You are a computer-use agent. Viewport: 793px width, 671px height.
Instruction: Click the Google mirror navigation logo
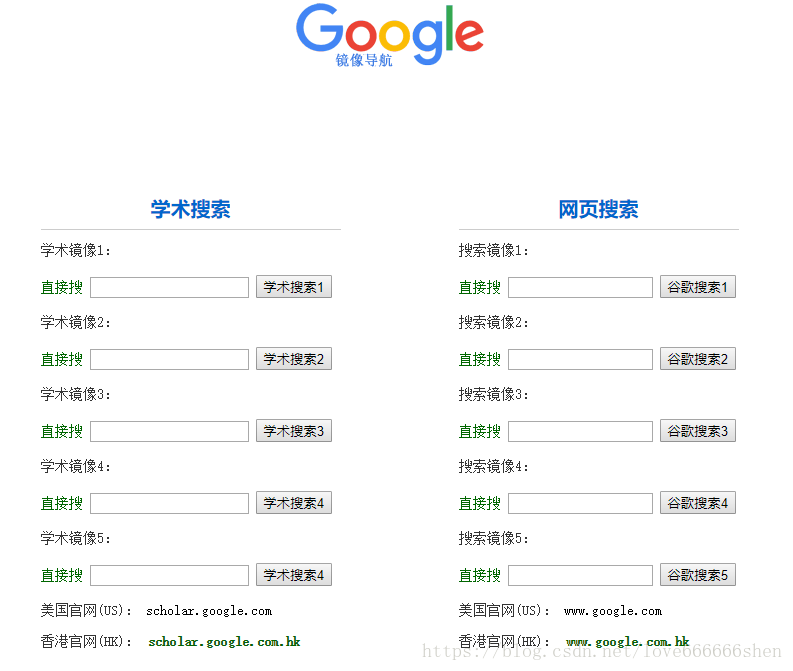click(390, 35)
